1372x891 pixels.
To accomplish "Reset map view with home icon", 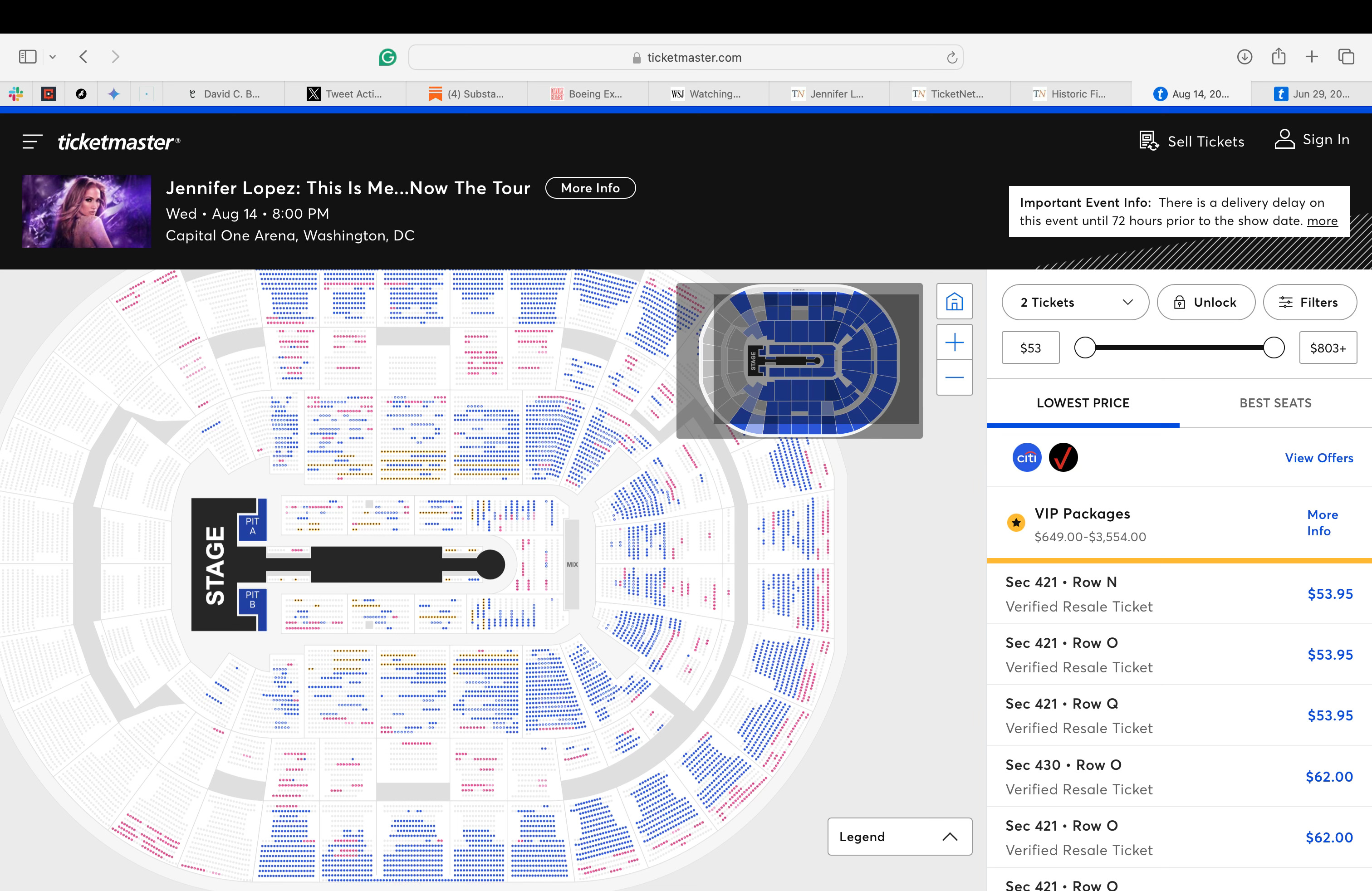I will pyautogui.click(x=954, y=301).
